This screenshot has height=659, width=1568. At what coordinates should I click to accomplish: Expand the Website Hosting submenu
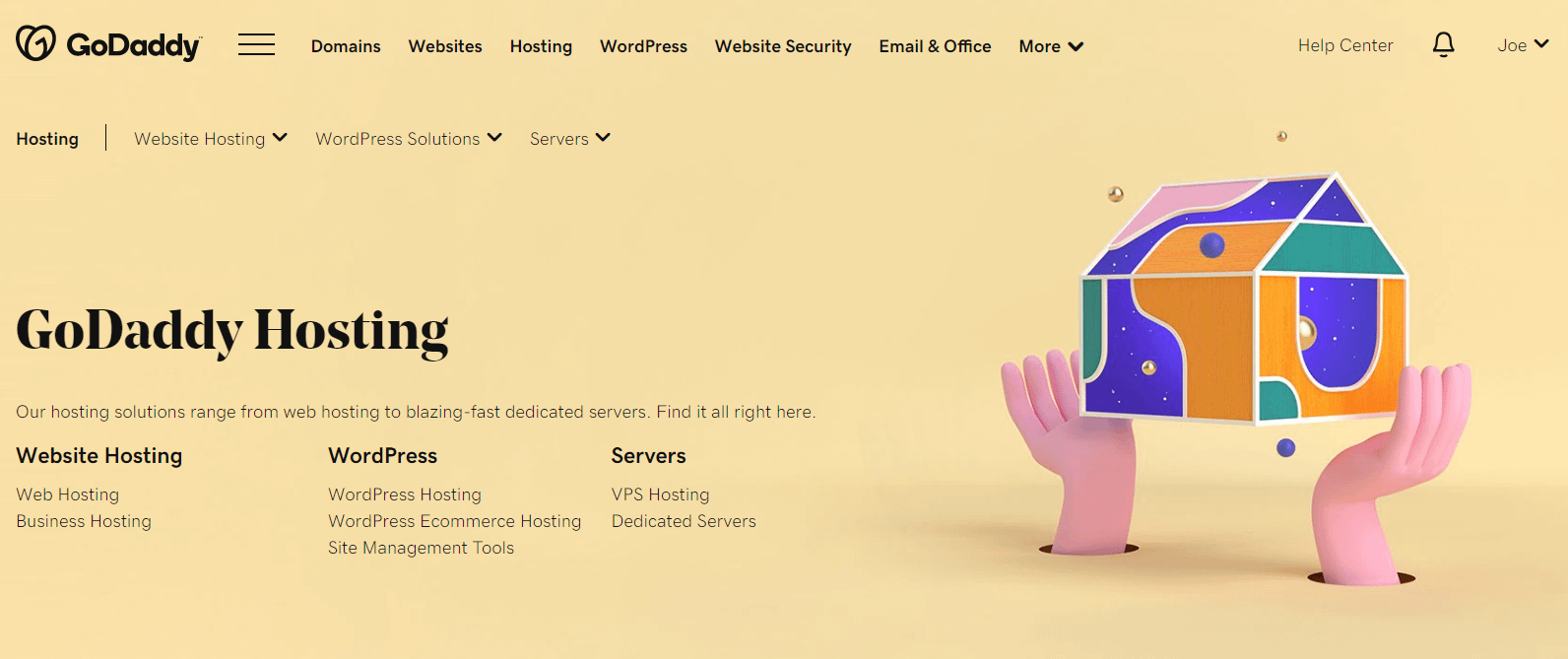[x=211, y=139]
